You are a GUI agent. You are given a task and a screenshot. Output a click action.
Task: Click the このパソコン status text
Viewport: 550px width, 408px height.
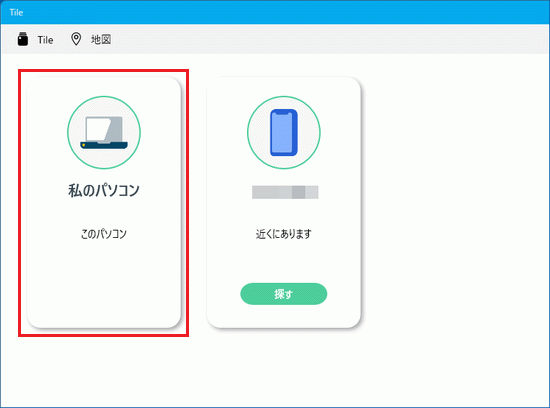(x=104, y=234)
